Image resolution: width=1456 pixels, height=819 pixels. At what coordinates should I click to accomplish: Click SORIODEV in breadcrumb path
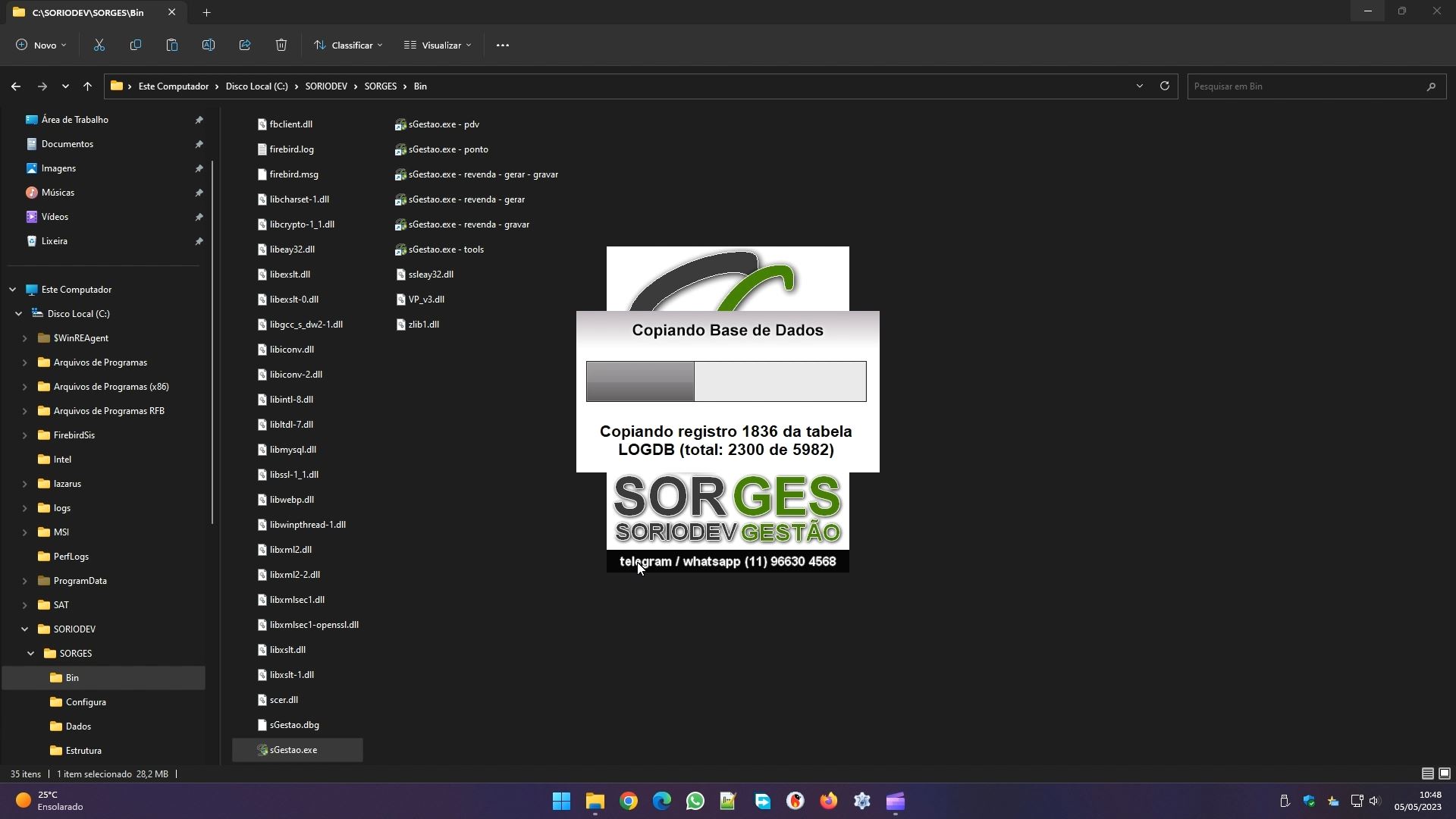(326, 86)
